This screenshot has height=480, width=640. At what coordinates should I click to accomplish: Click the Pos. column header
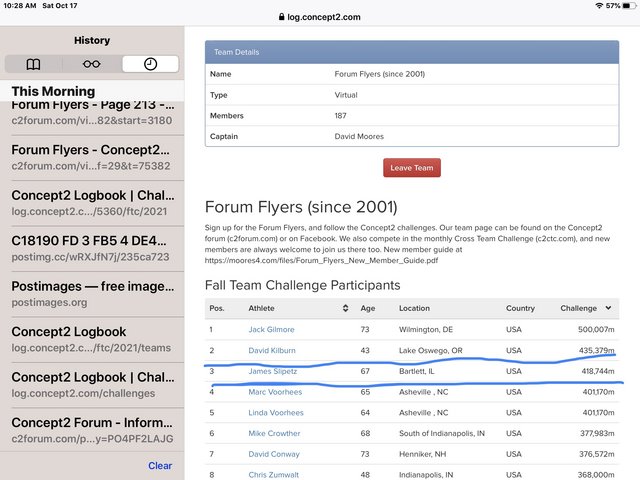(217, 308)
